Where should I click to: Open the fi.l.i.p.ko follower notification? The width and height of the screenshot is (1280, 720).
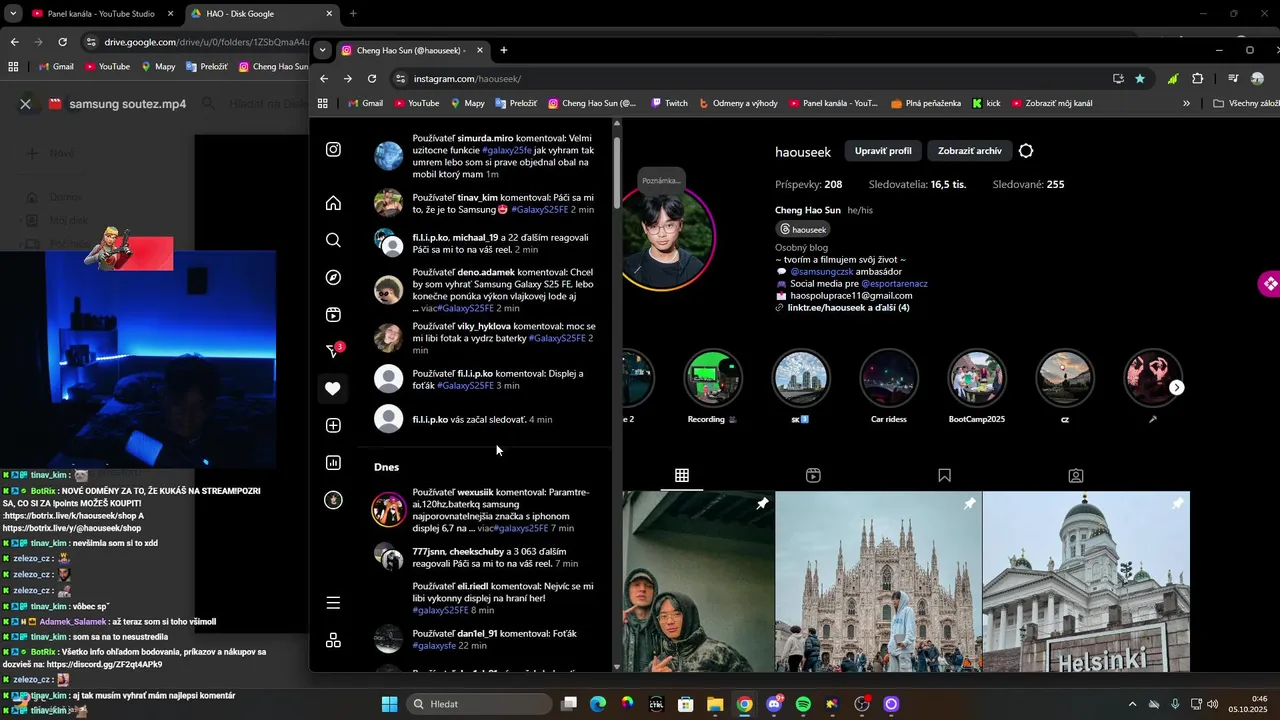(x=484, y=419)
